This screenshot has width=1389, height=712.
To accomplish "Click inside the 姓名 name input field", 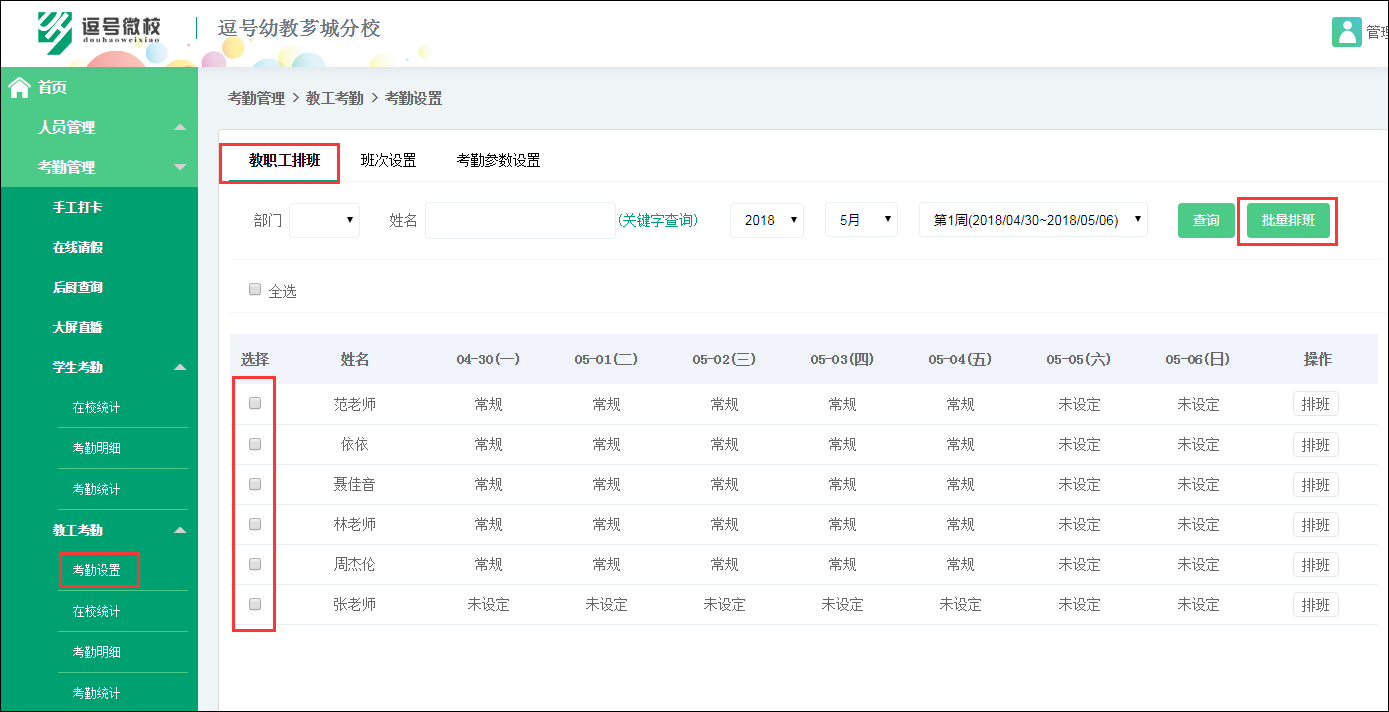I will (x=520, y=220).
